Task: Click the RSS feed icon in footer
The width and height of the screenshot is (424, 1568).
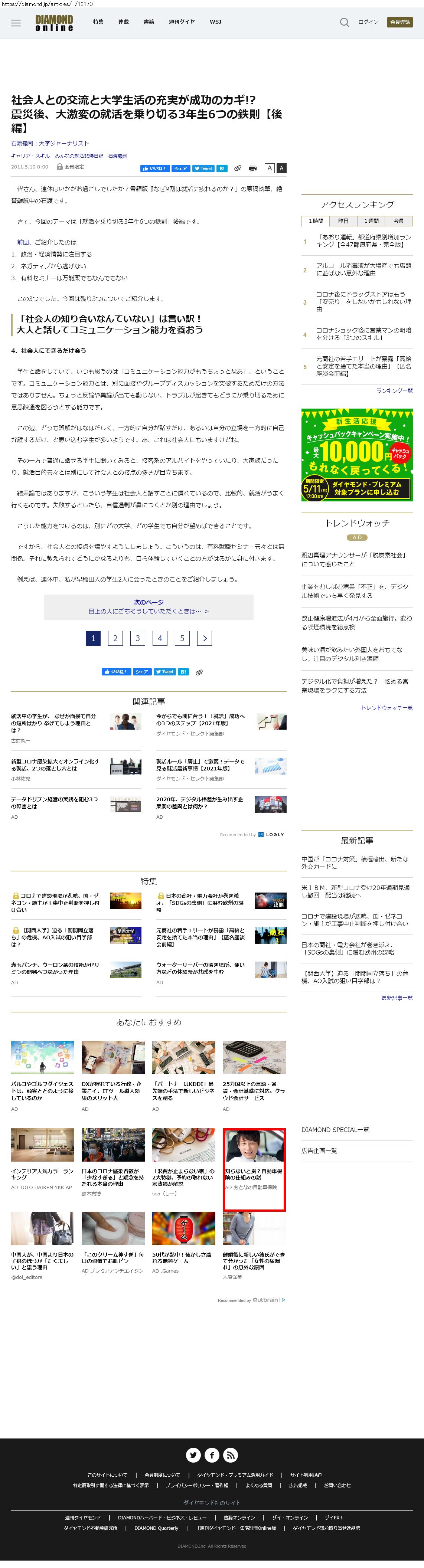Action: 230,1455
